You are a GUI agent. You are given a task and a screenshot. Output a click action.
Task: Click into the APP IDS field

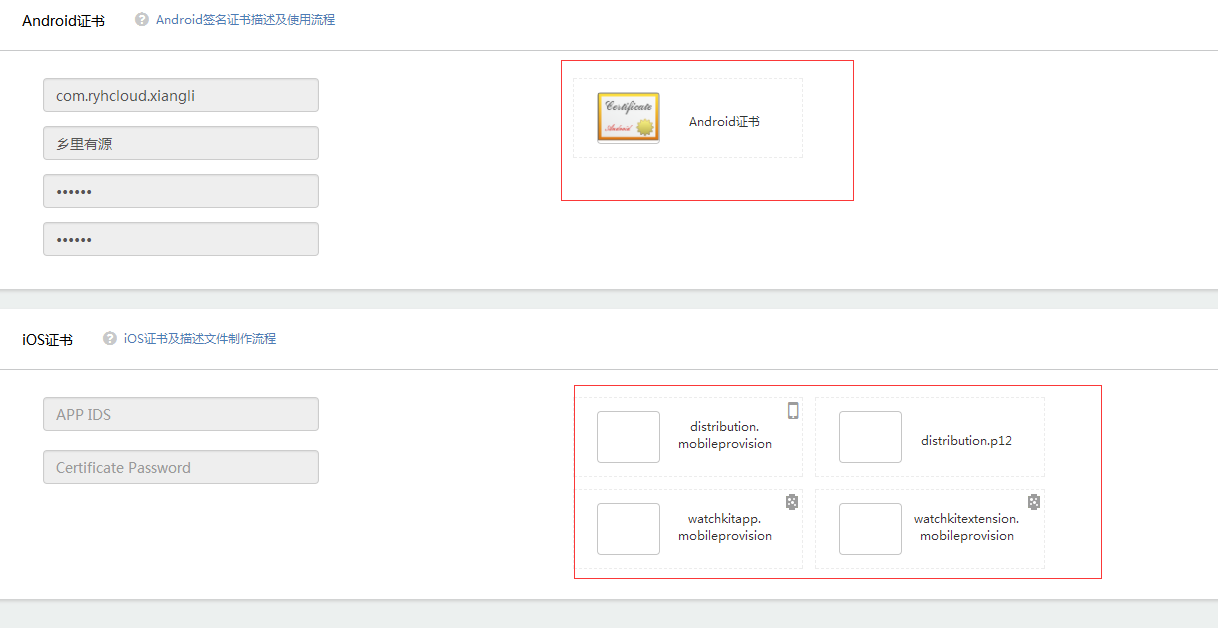coord(180,415)
